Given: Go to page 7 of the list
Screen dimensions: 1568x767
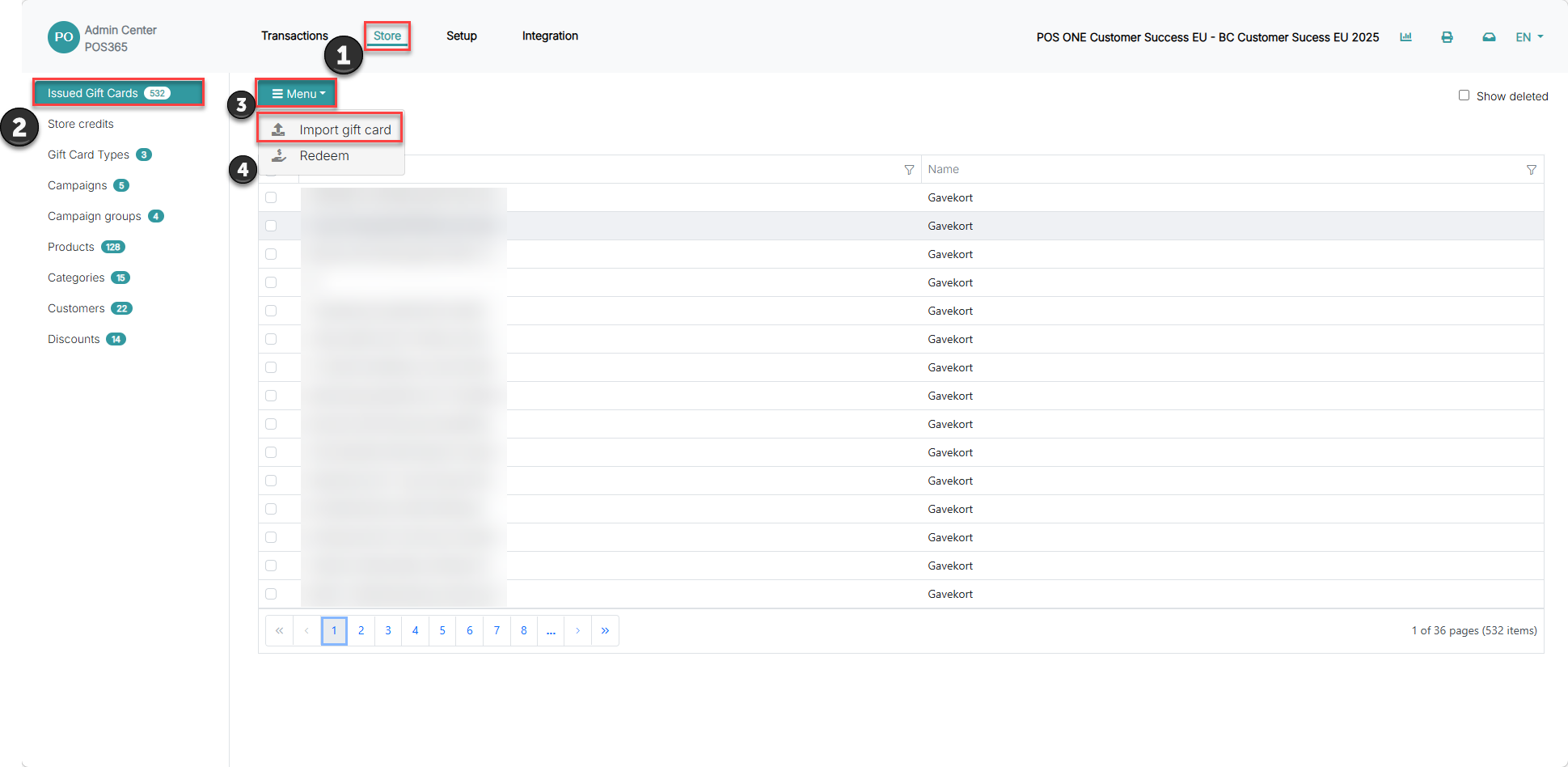Looking at the screenshot, I should tap(497, 630).
